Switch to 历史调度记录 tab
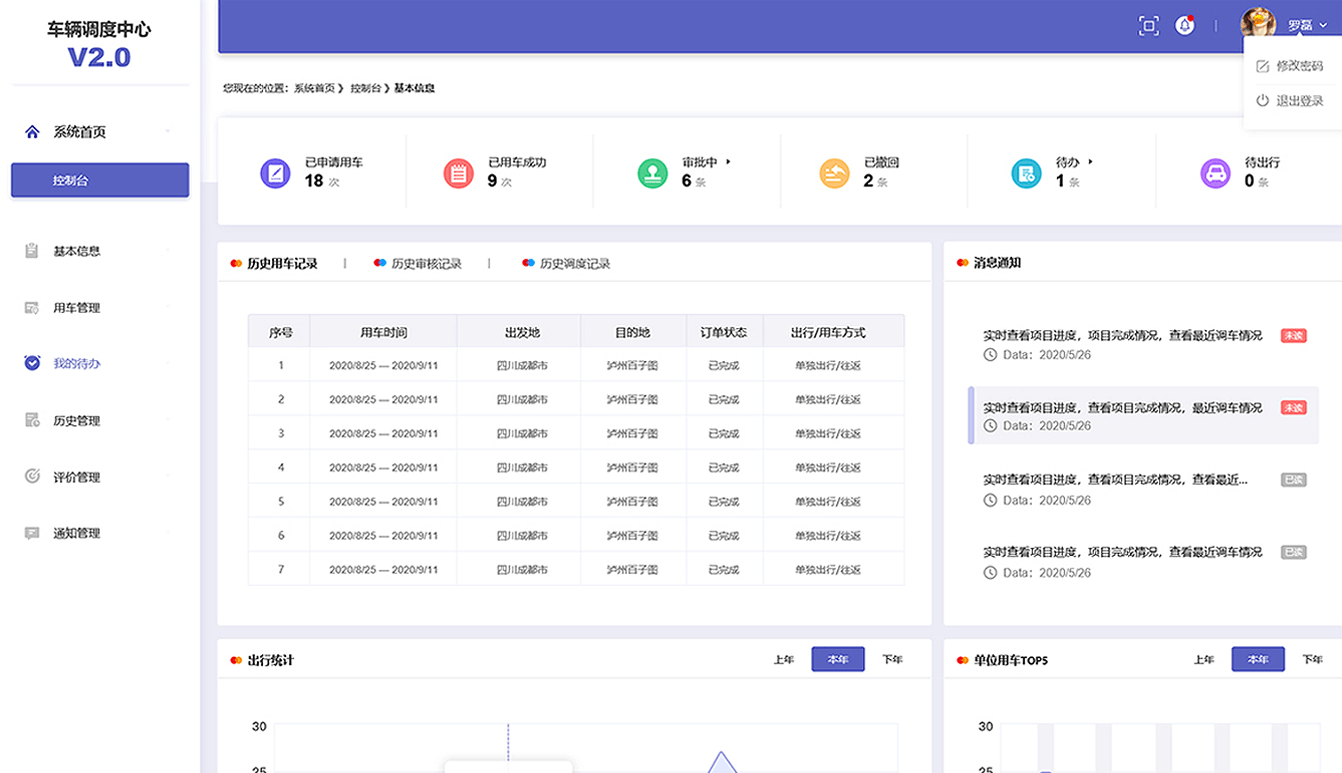 click(x=574, y=264)
